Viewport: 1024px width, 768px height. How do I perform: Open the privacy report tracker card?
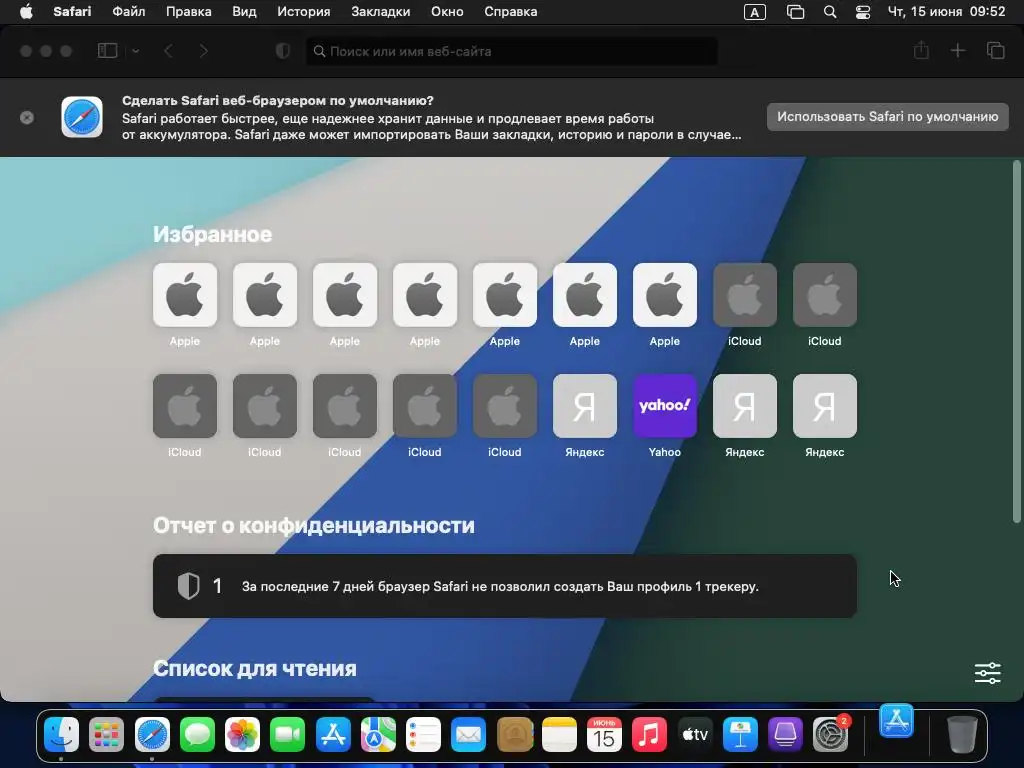(x=505, y=586)
